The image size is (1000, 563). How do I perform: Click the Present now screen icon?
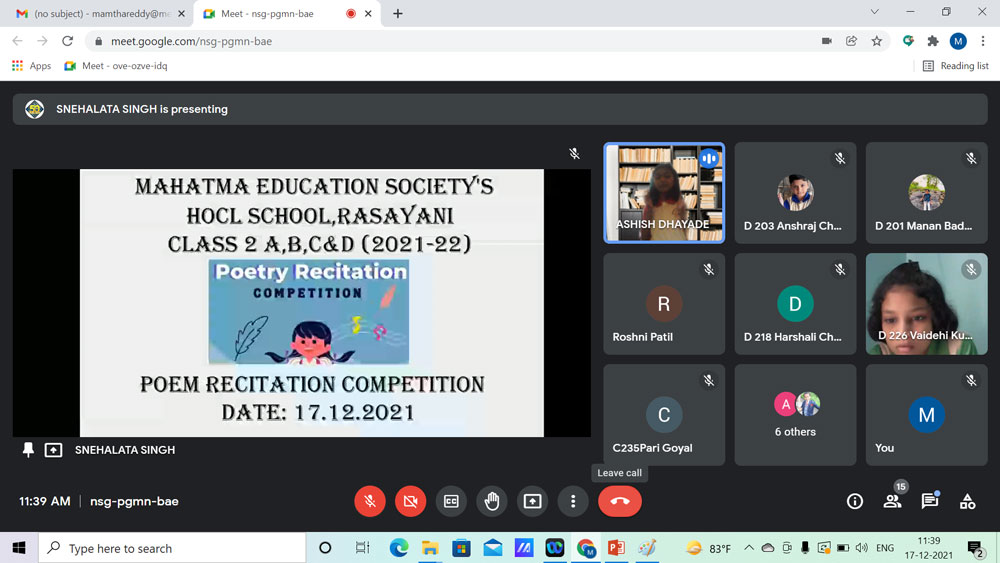532,501
